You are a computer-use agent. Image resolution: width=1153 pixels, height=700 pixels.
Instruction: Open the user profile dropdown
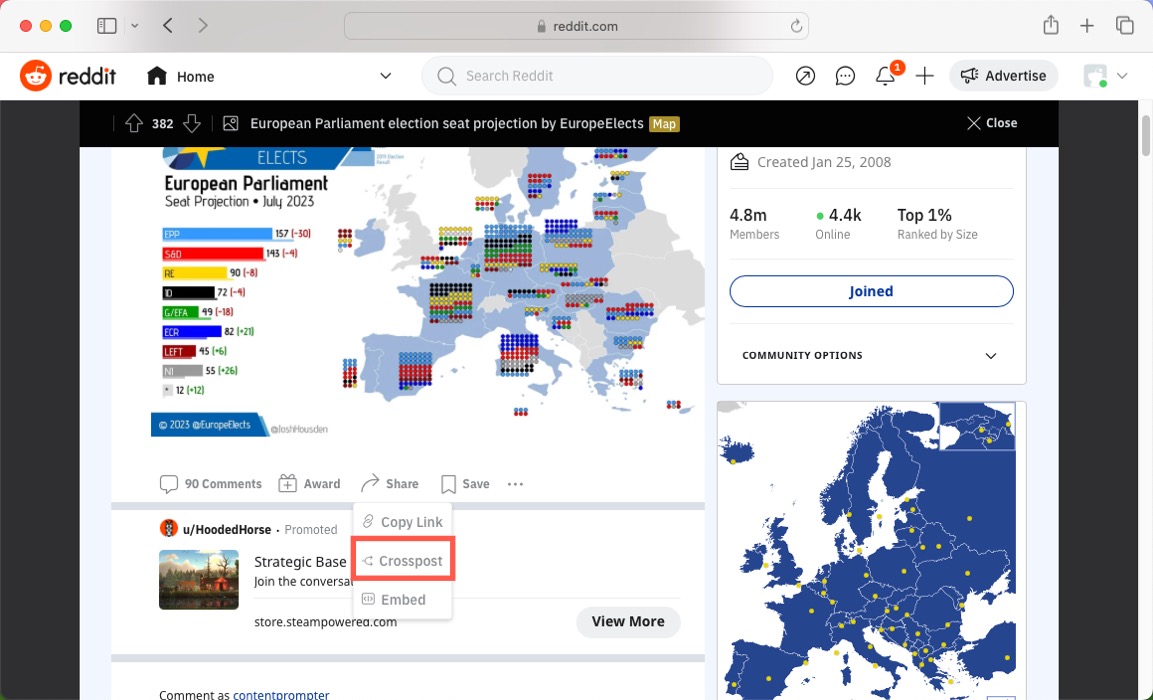1106,76
